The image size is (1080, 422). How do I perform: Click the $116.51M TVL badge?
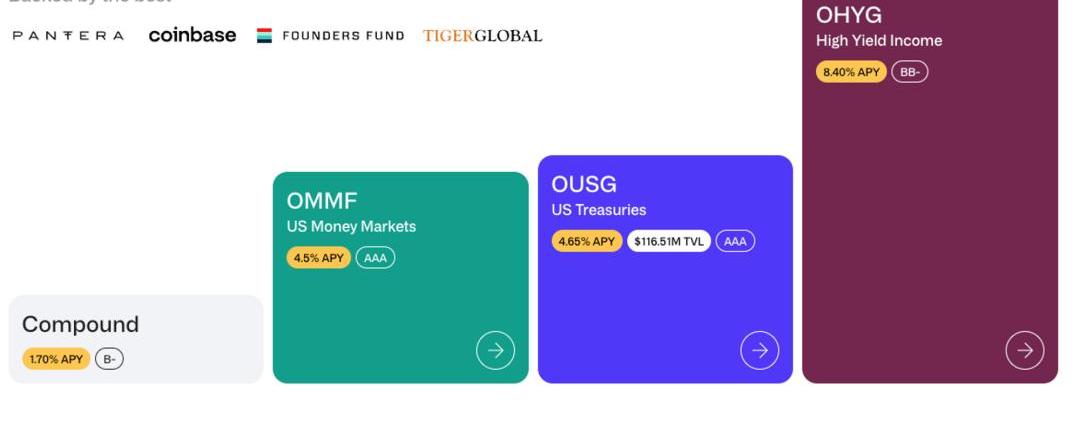click(x=668, y=241)
